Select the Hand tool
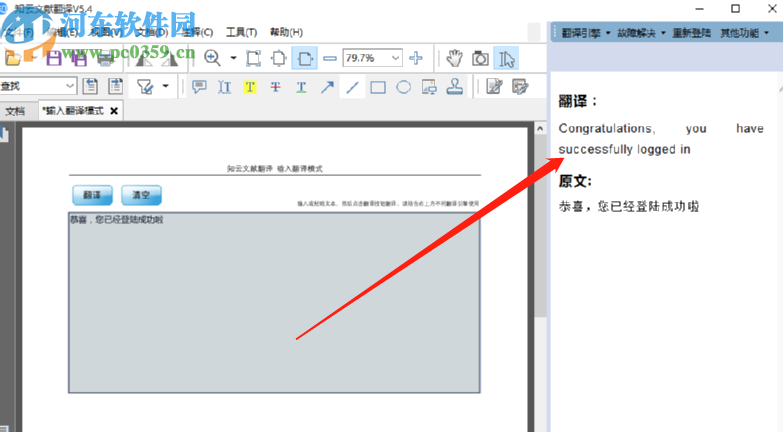 [x=454, y=58]
